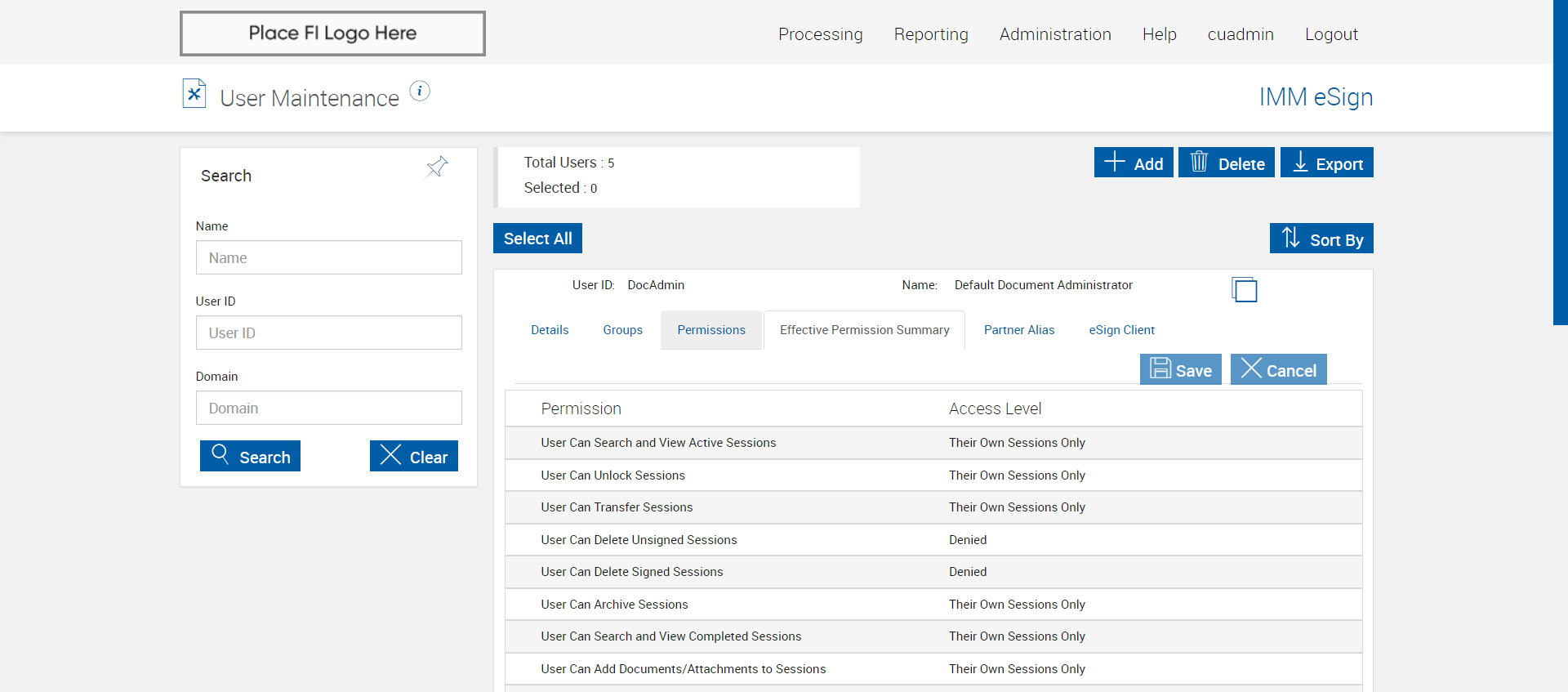Click the pin icon in Search panel
This screenshot has width=1568, height=692.
click(437, 167)
